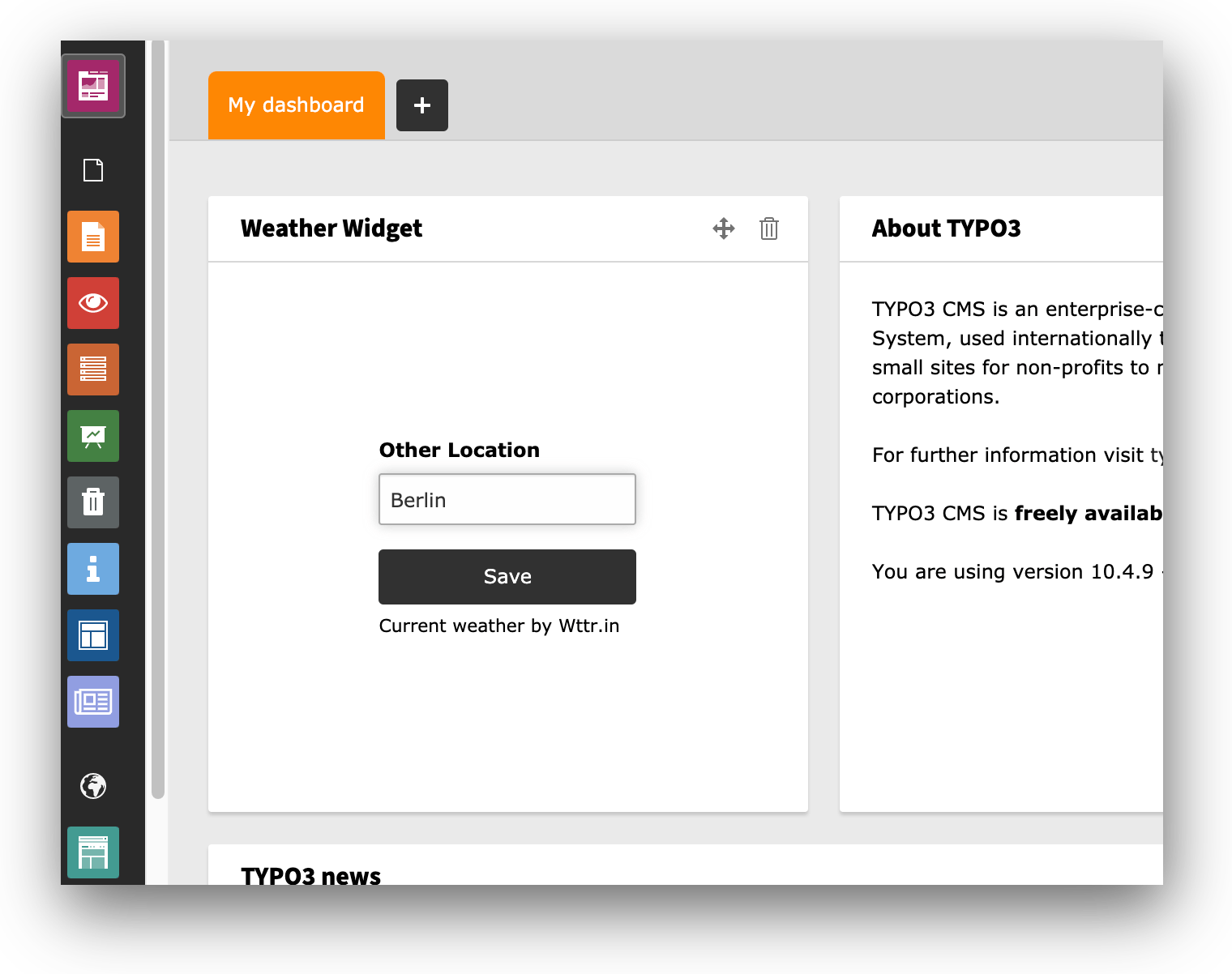Click the TYPO3 news widget heading

click(311, 875)
